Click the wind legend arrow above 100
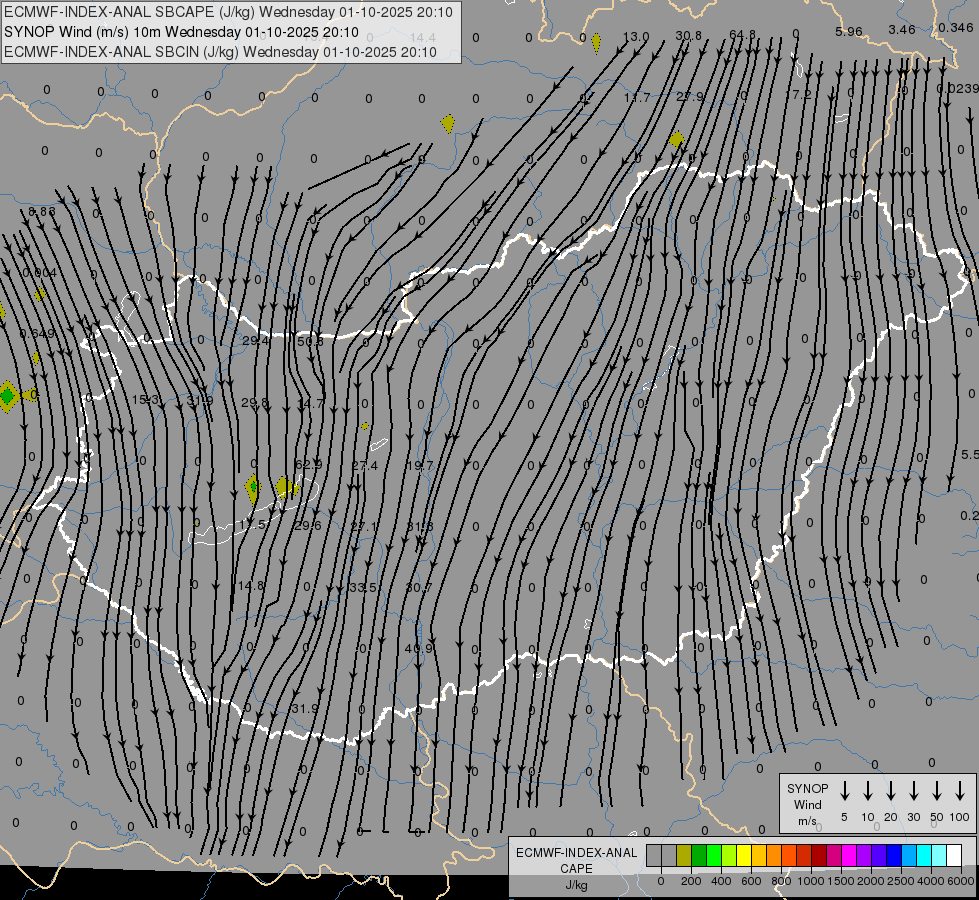The image size is (979, 900). (x=960, y=791)
